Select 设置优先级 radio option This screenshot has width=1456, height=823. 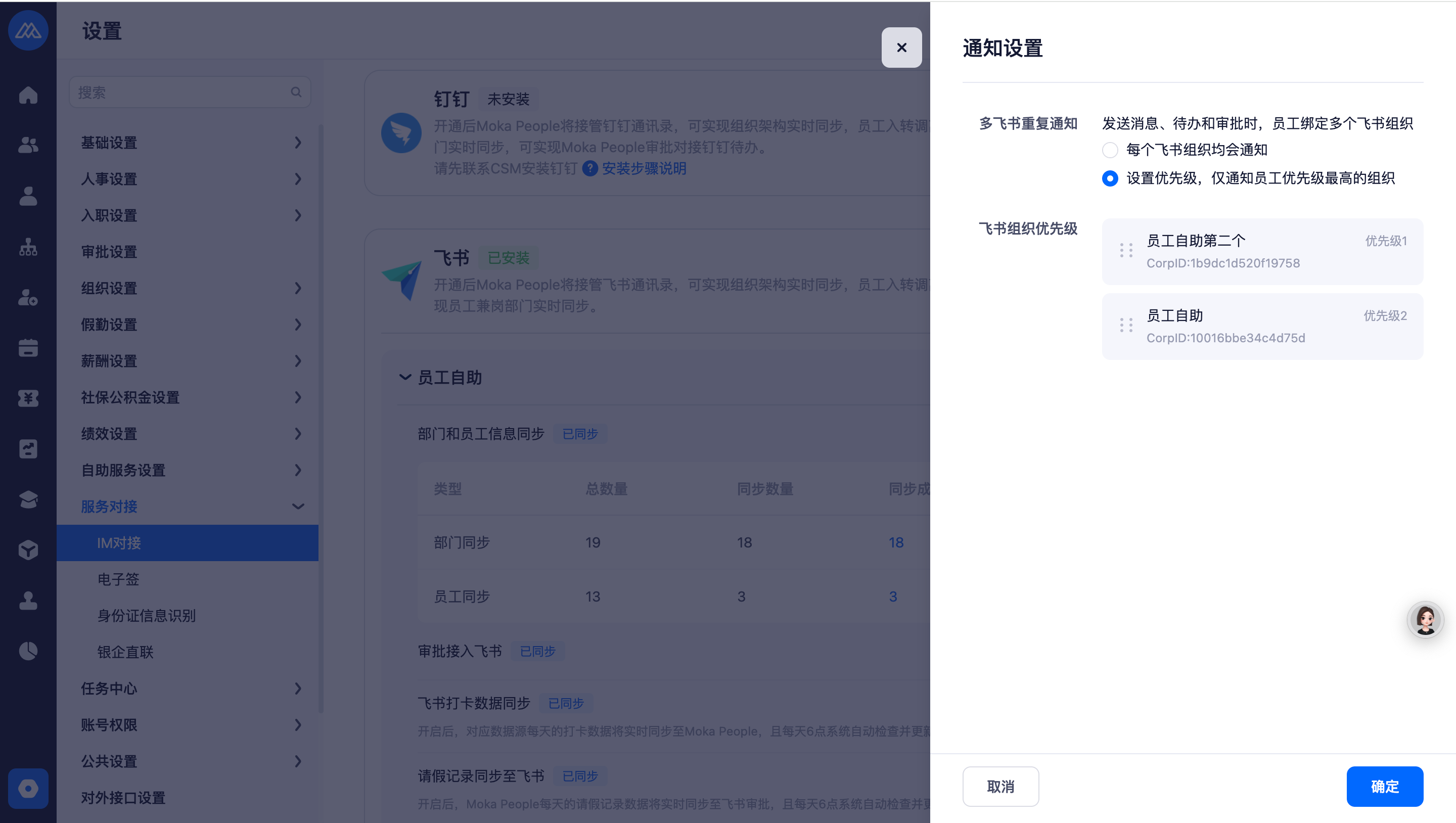1110,178
